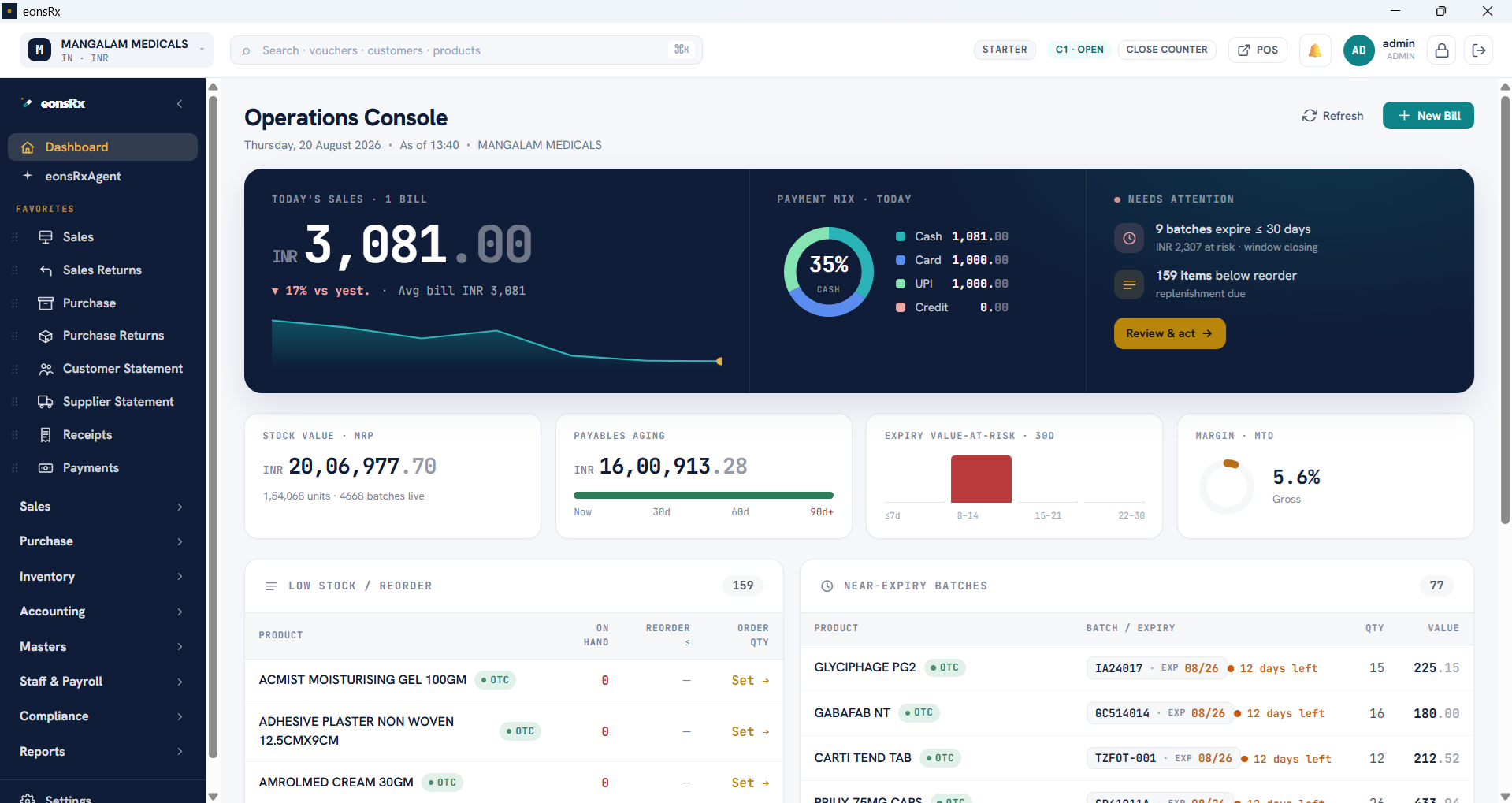This screenshot has height=803, width=1512.
Task: Click Set for AMROLMED CREAM 30GM
Action: click(750, 783)
